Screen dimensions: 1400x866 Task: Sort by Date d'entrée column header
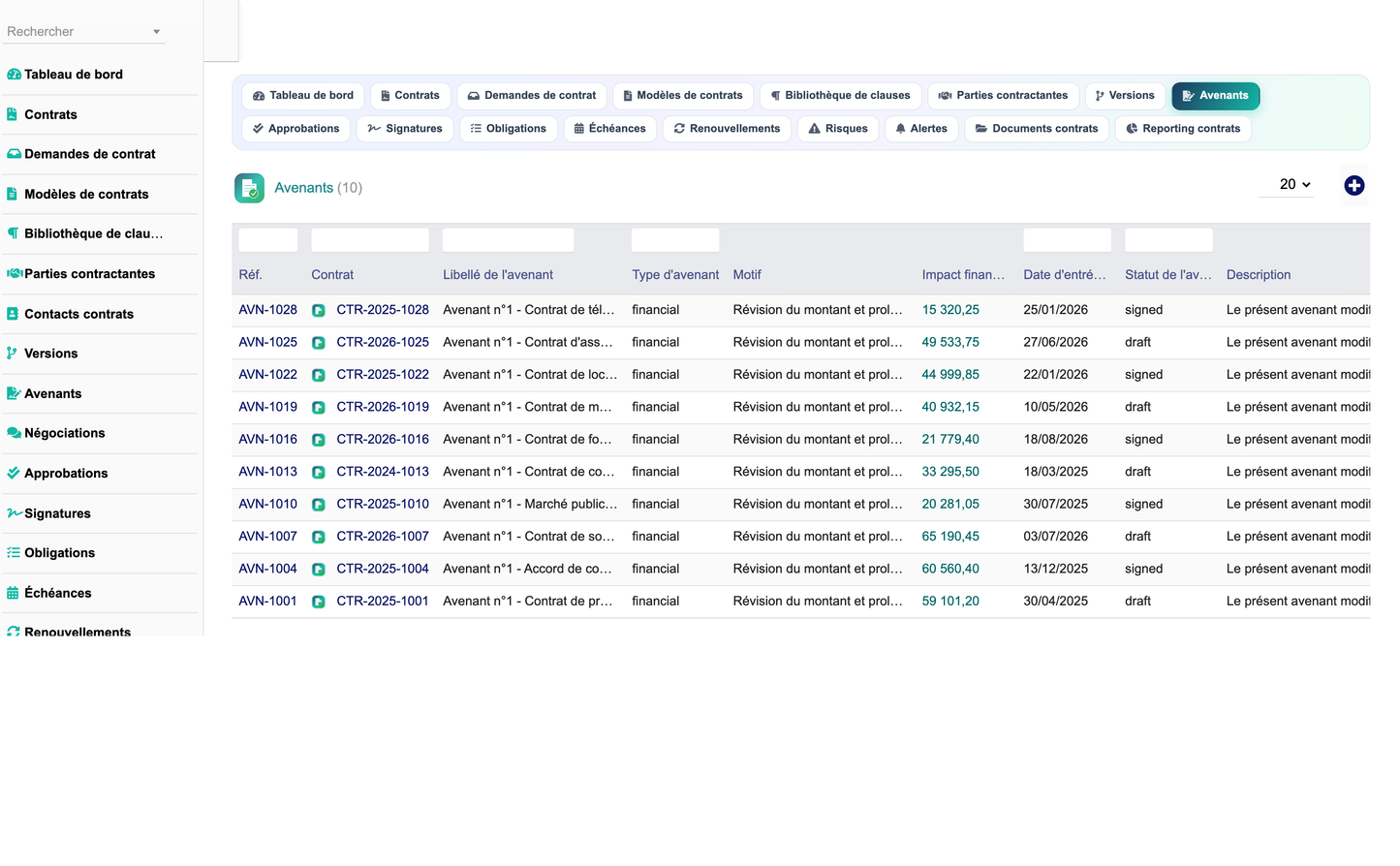1064,275
